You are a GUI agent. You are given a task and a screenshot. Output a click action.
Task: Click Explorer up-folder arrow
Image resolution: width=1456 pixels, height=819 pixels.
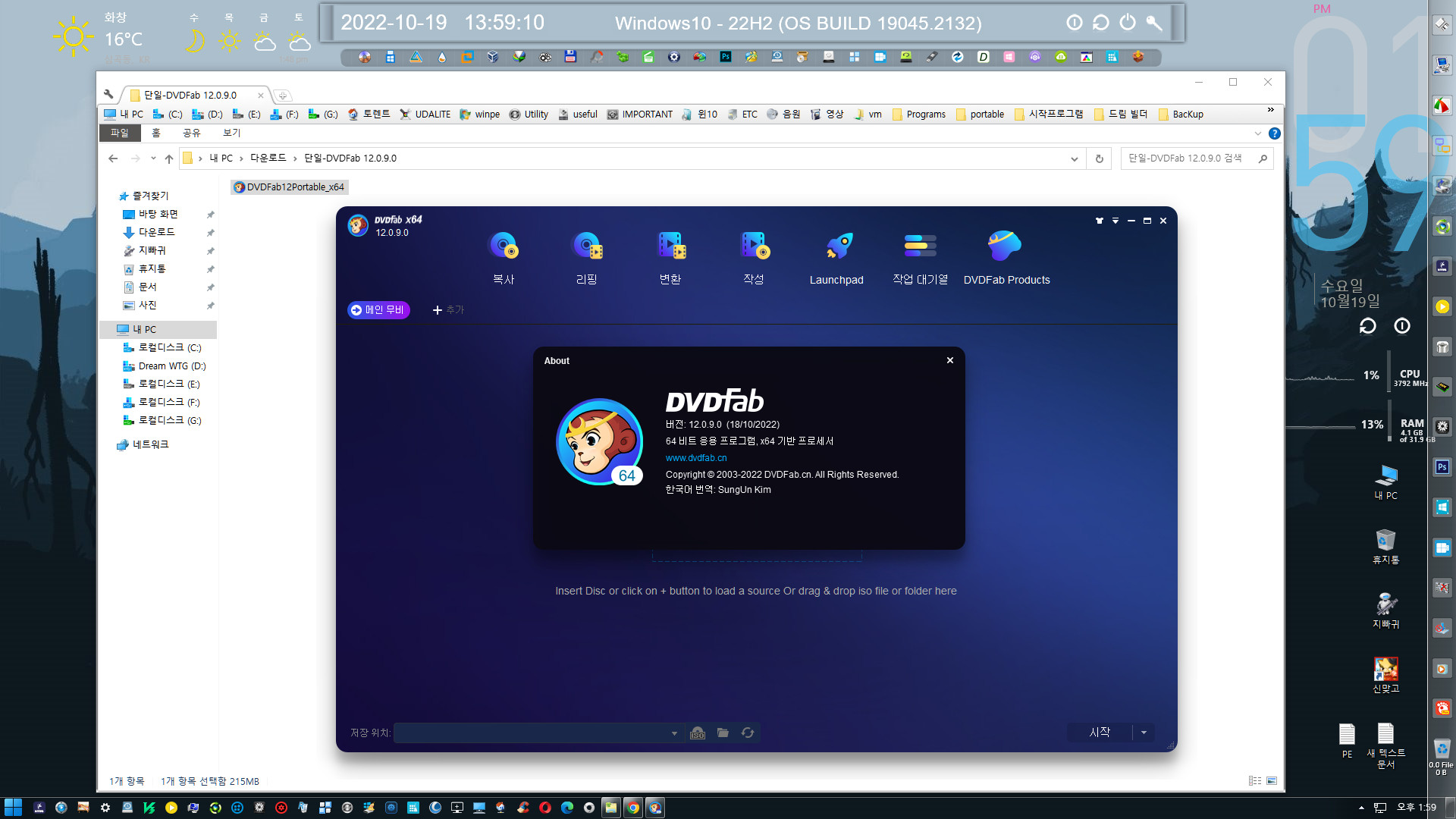[x=169, y=158]
